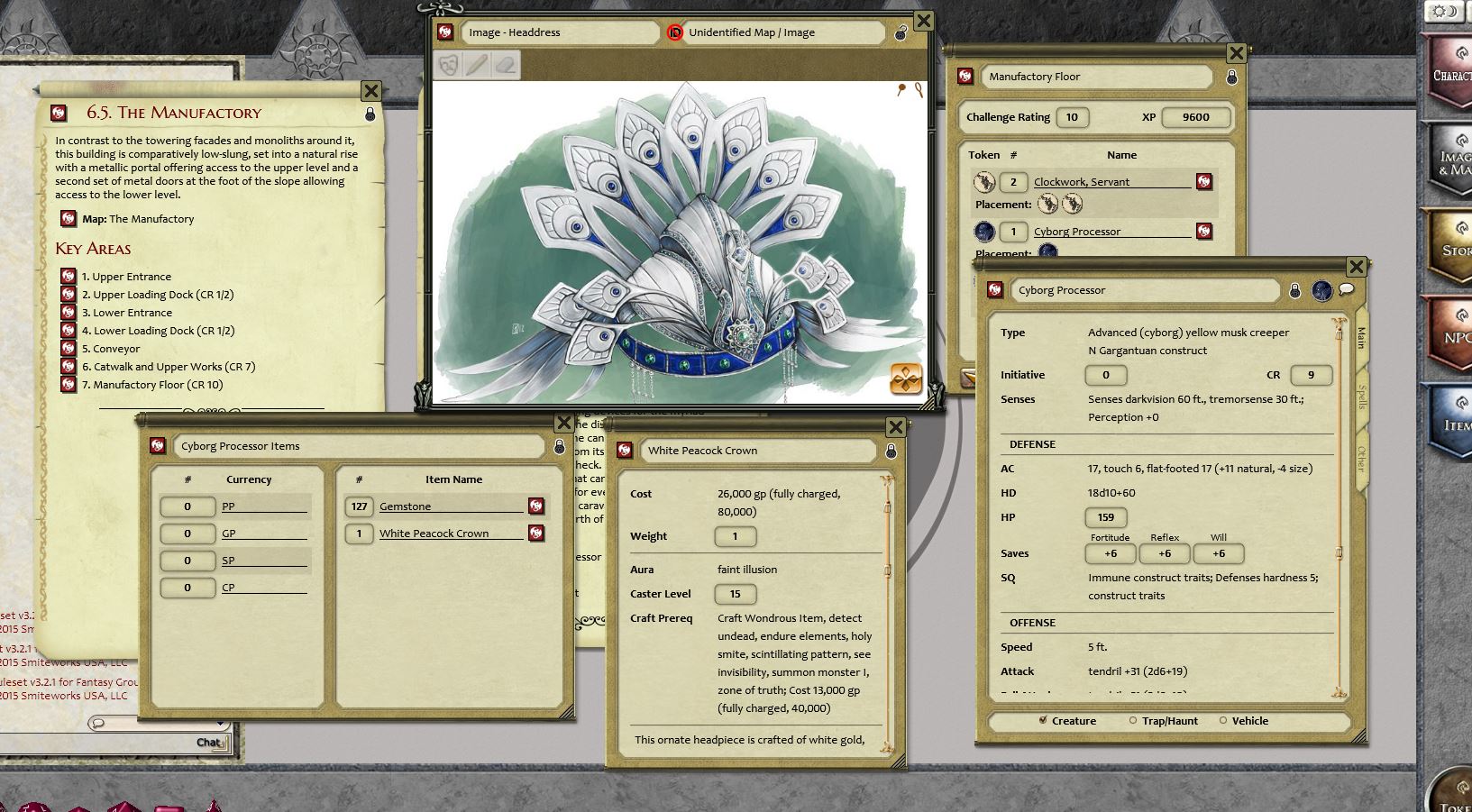The image size is (1472, 812).
Task: Click the brown pointer pin icon in the image window
Action: click(x=901, y=90)
